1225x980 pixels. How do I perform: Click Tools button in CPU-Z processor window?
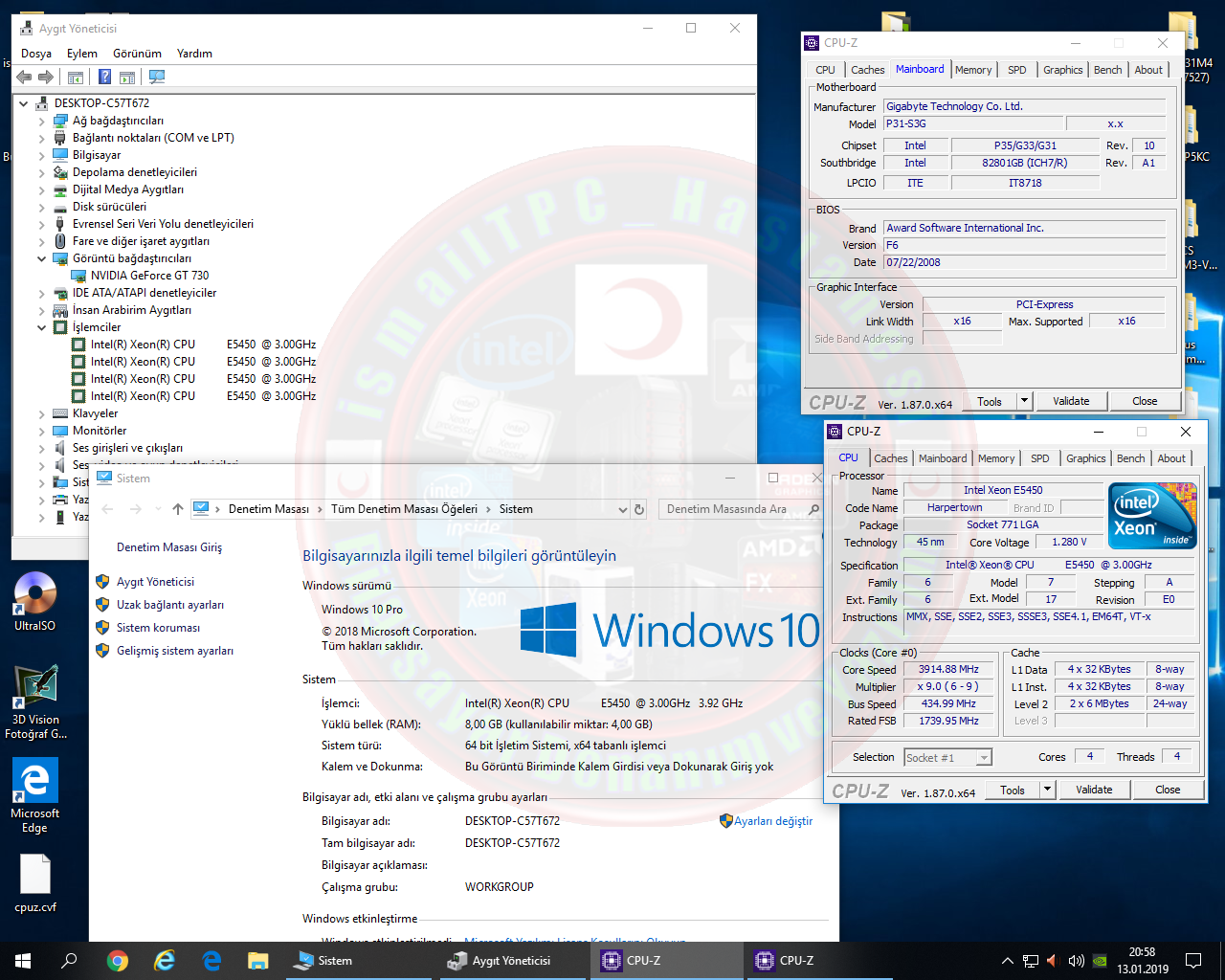pos(1013,790)
